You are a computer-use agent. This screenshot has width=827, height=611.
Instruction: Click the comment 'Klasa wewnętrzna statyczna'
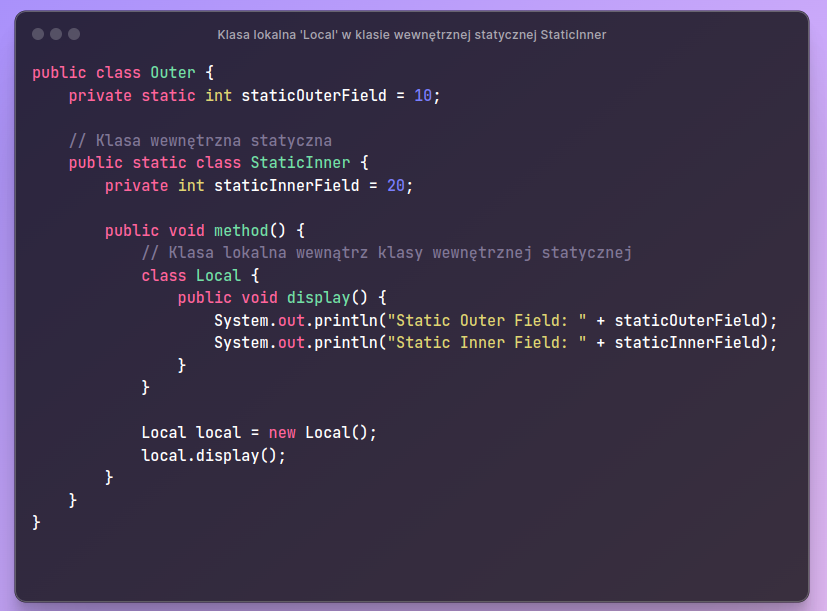click(200, 141)
